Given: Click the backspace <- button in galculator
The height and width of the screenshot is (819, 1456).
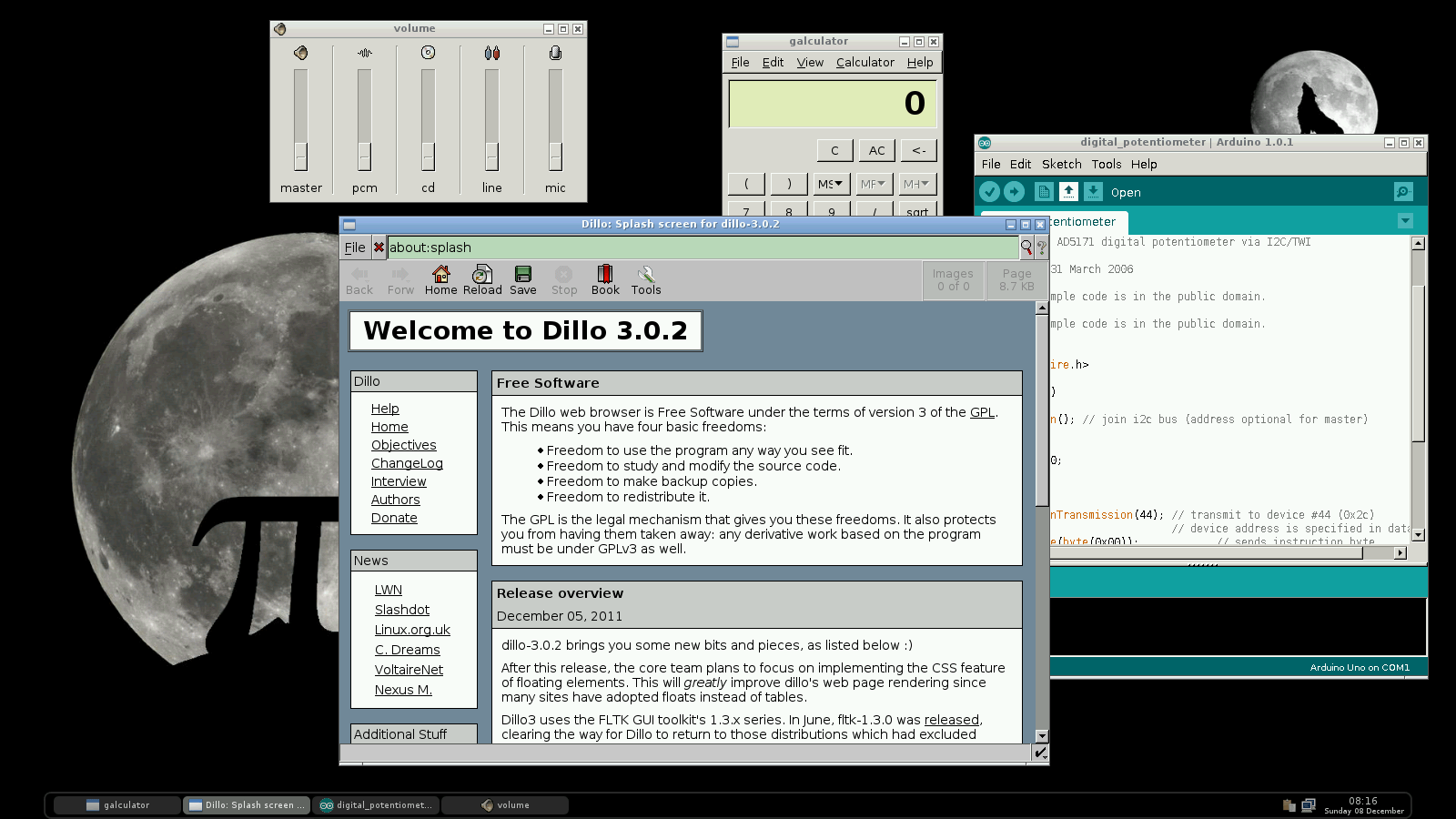Looking at the screenshot, I should click(919, 150).
